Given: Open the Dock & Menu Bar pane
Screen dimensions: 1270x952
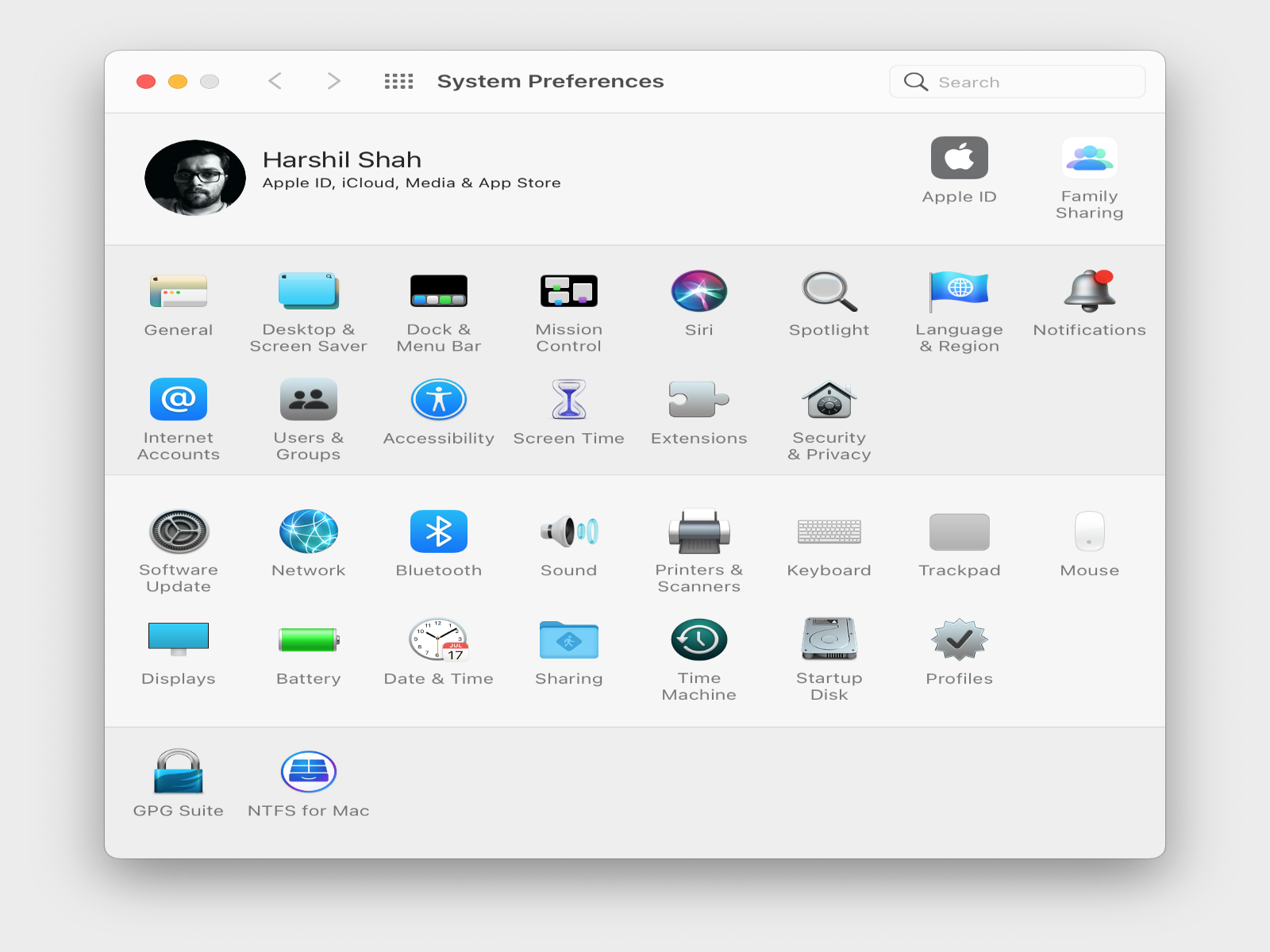Looking at the screenshot, I should (438, 291).
